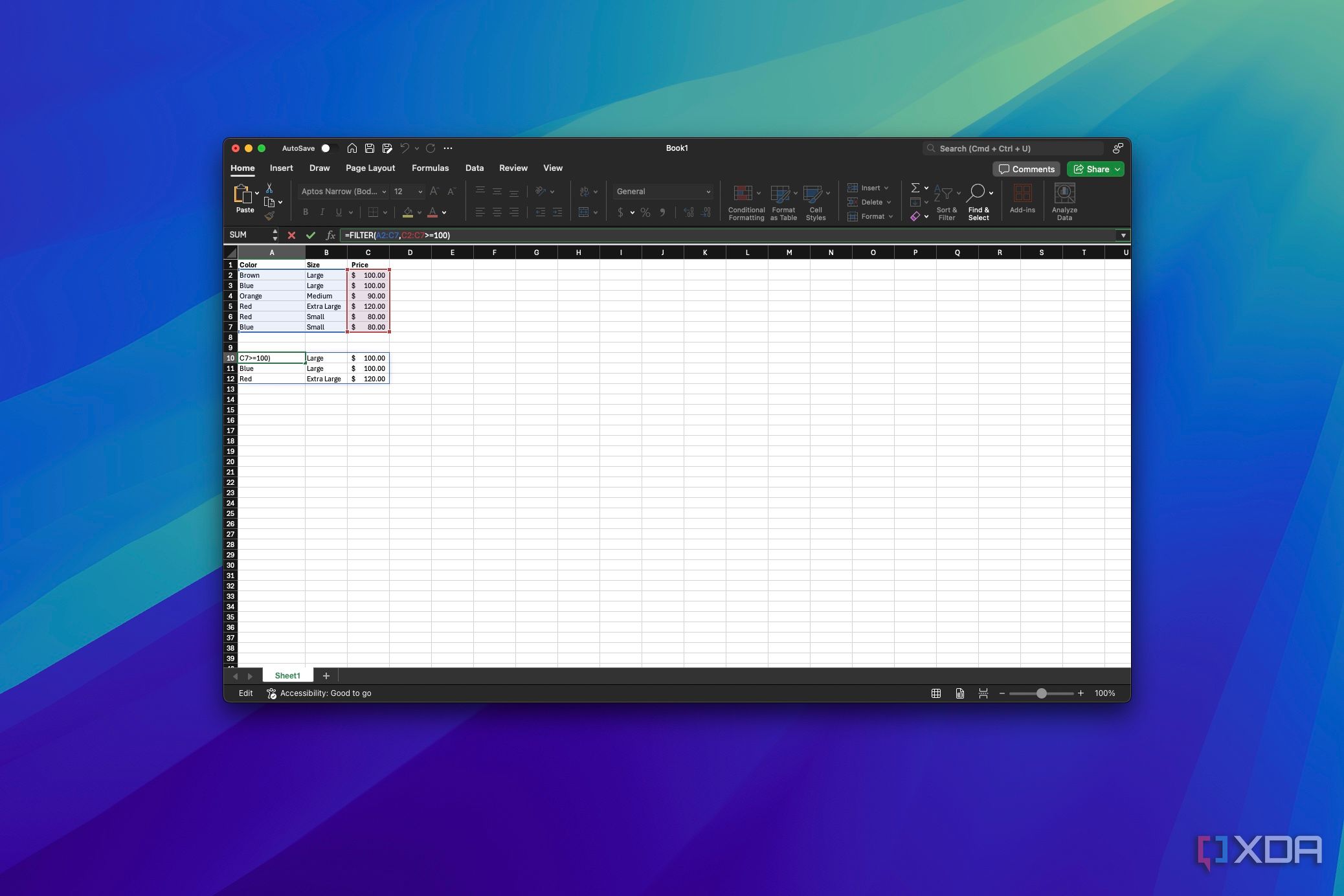1344x896 pixels.
Task: Open the Share button dropdown arrow
Action: (1117, 170)
